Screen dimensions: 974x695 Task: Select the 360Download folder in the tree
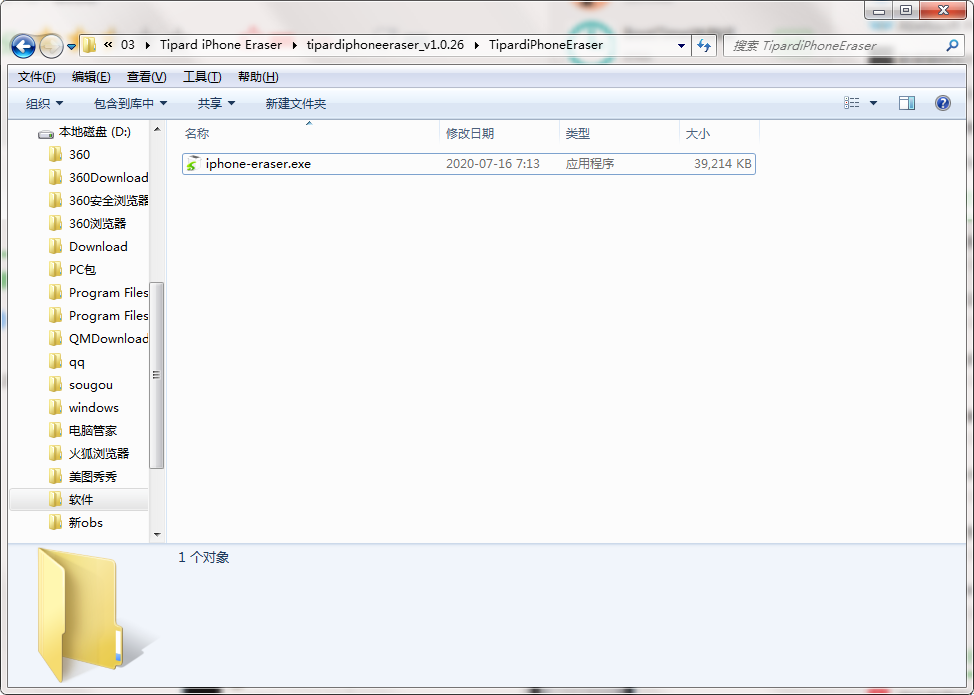pyautogui.click(x=109, y=178)
